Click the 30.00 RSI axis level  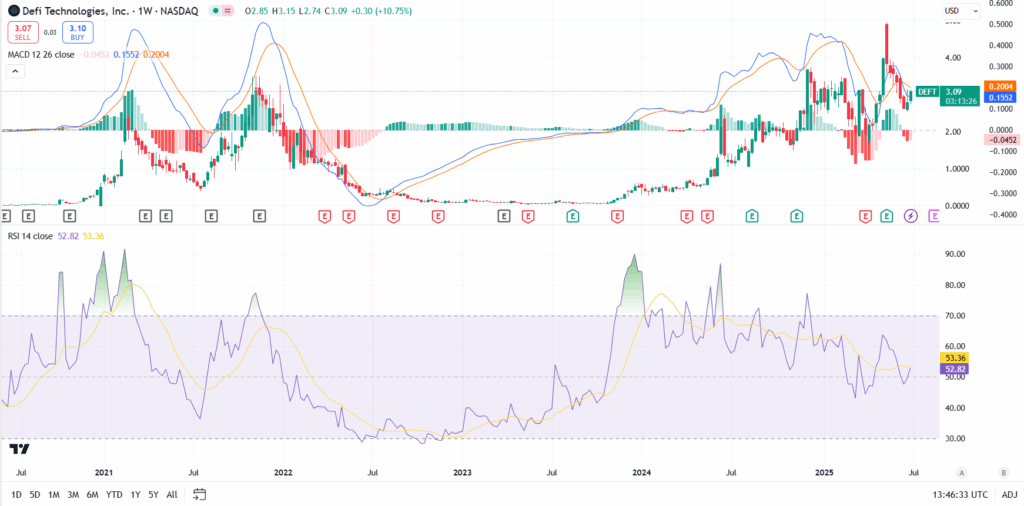point(955,438)
